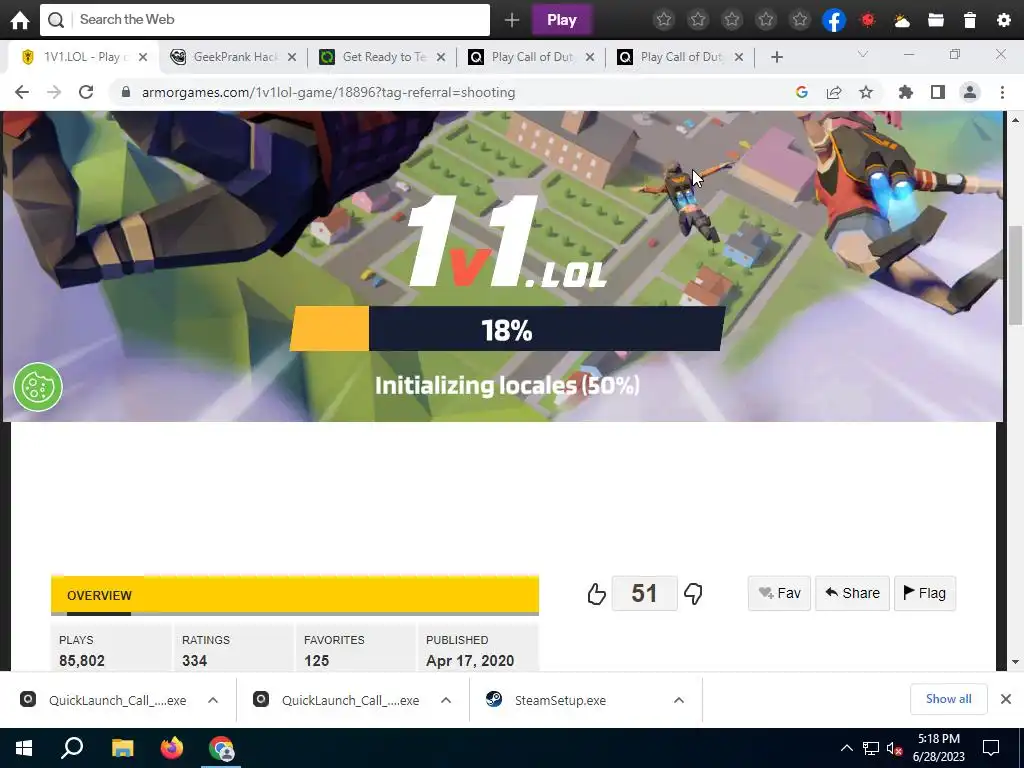Open File Explorer from taskbar

[122, 748]
